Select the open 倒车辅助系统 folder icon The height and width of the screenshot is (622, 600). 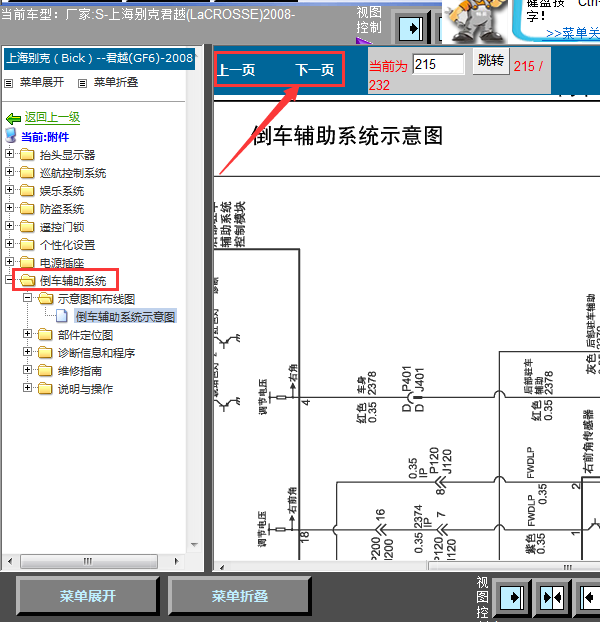click(27, 280)
